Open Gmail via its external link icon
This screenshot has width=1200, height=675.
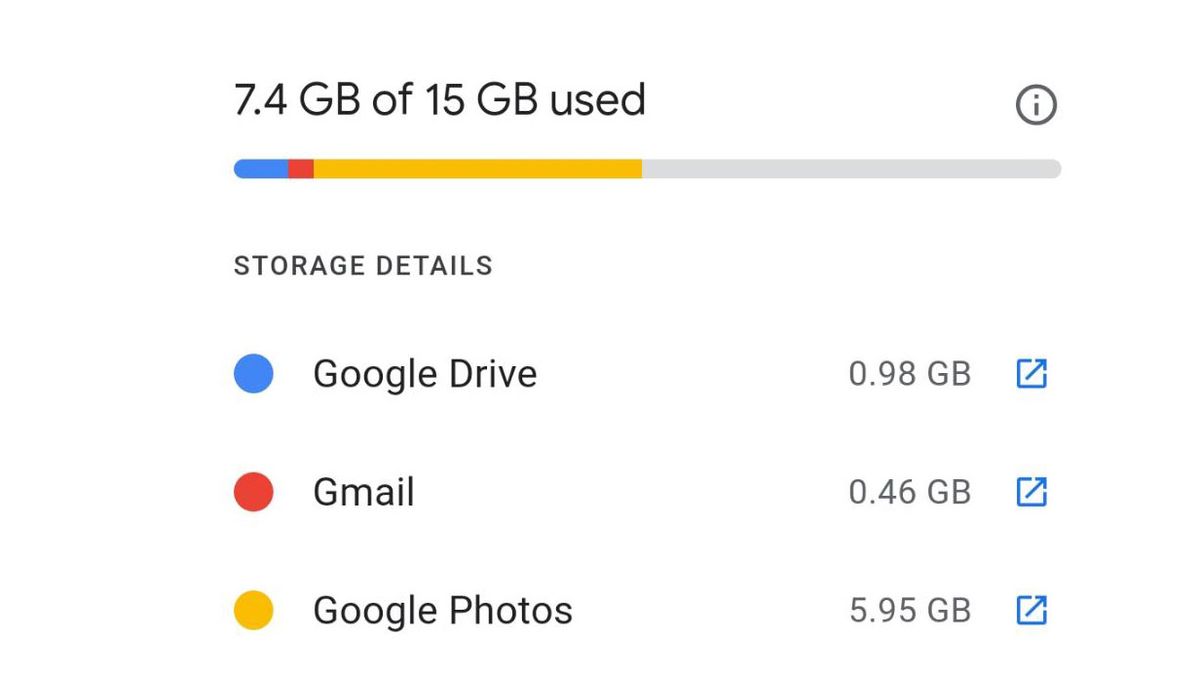(x=1032, y=491)
